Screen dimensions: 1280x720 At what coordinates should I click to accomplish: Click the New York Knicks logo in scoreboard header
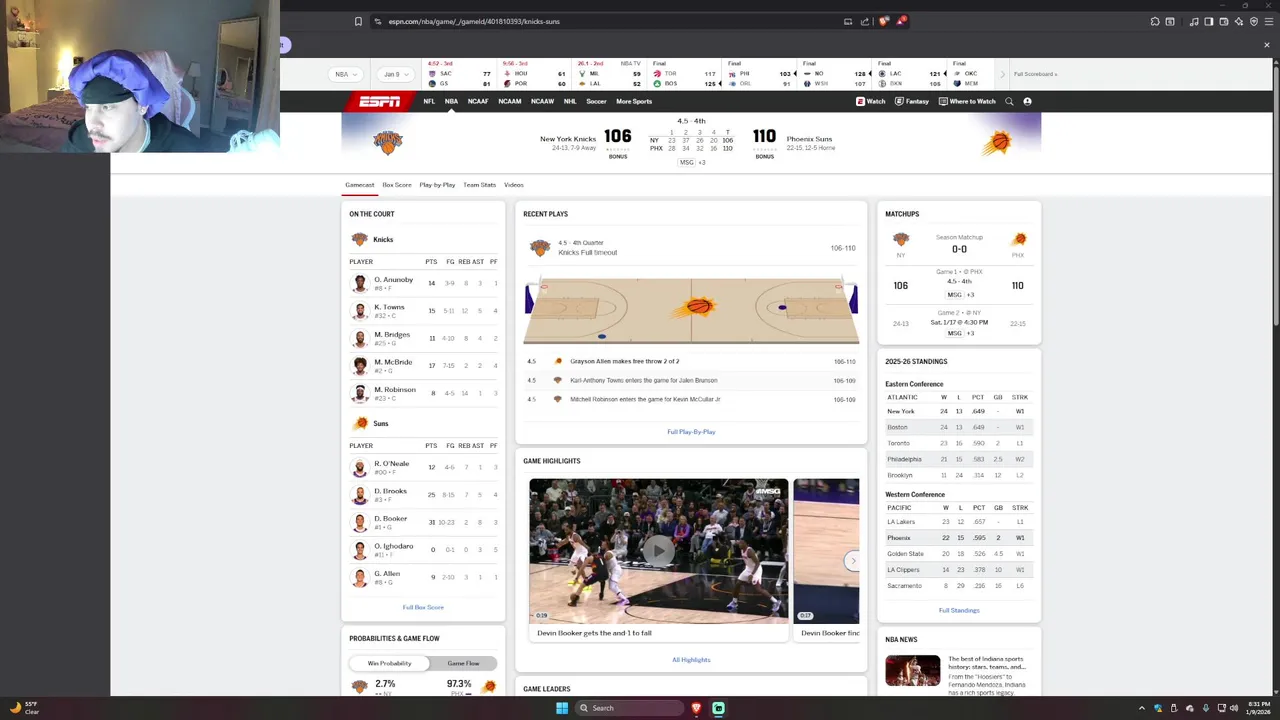click(388, 142)
